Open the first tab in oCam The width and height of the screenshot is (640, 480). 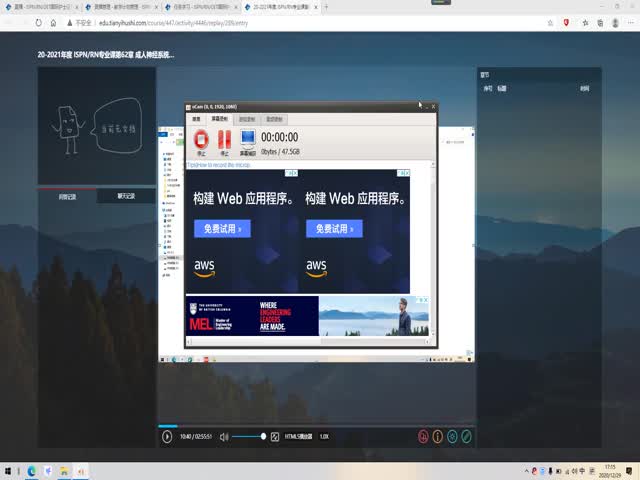click(196, 119)
